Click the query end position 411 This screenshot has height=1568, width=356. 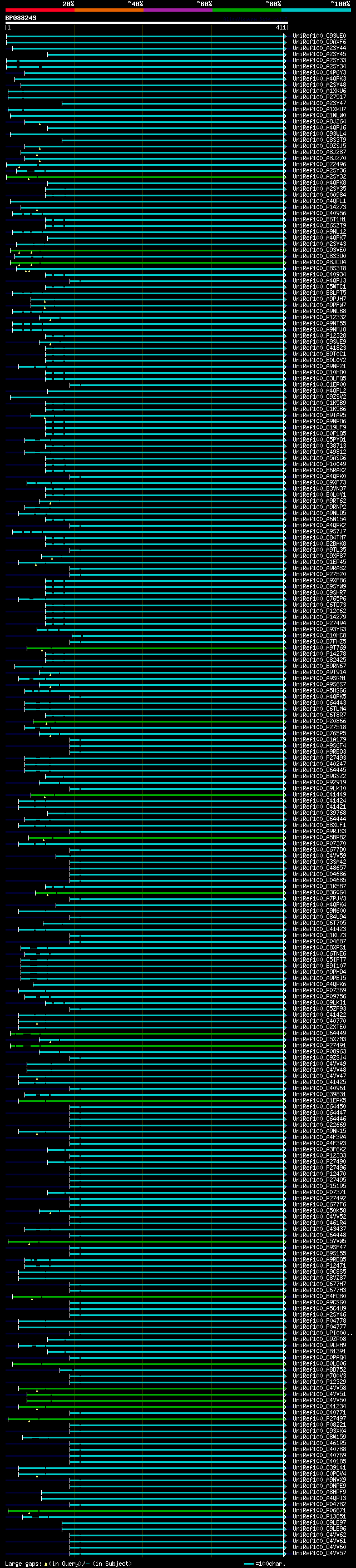(280, 27)
